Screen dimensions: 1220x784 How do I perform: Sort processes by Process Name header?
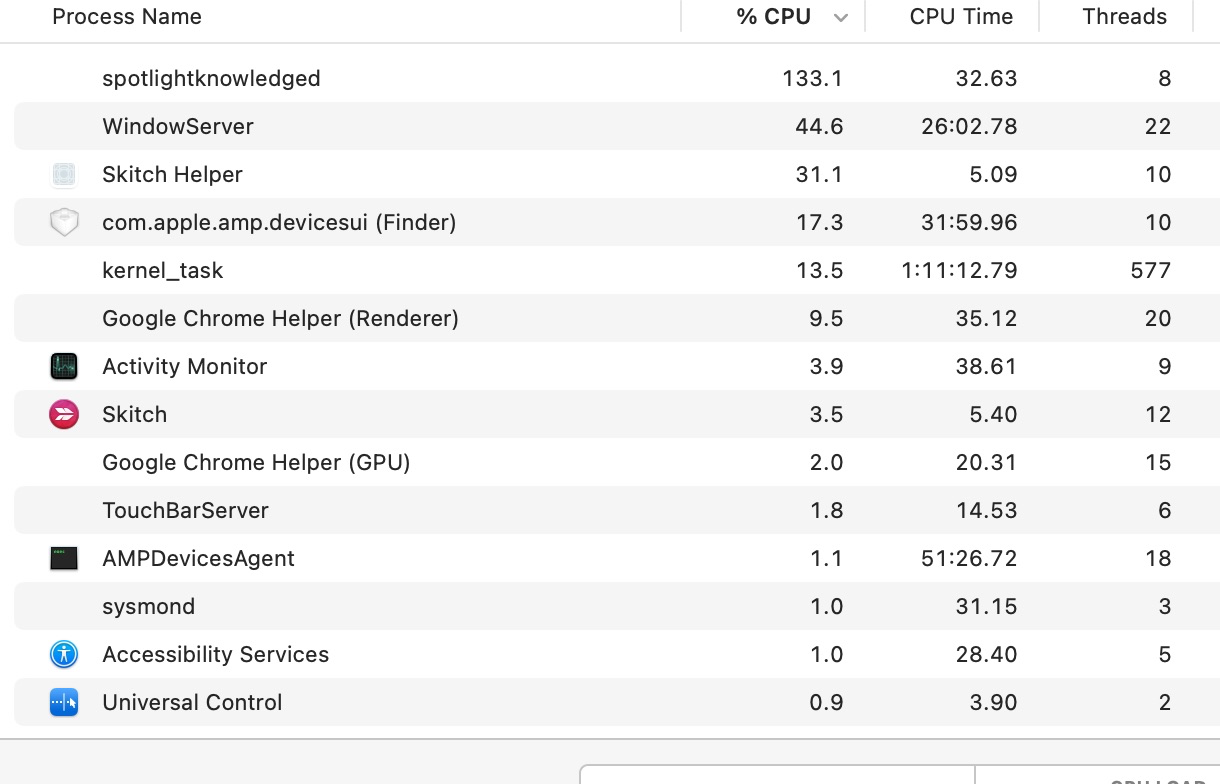[x=127, y=17]
